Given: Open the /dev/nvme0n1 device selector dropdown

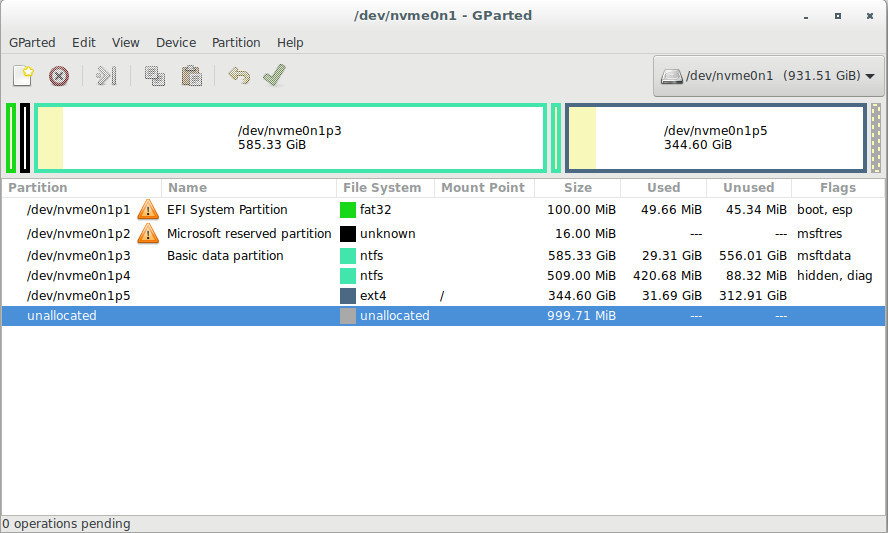Looking at the screenshot, I should [769, 76].
